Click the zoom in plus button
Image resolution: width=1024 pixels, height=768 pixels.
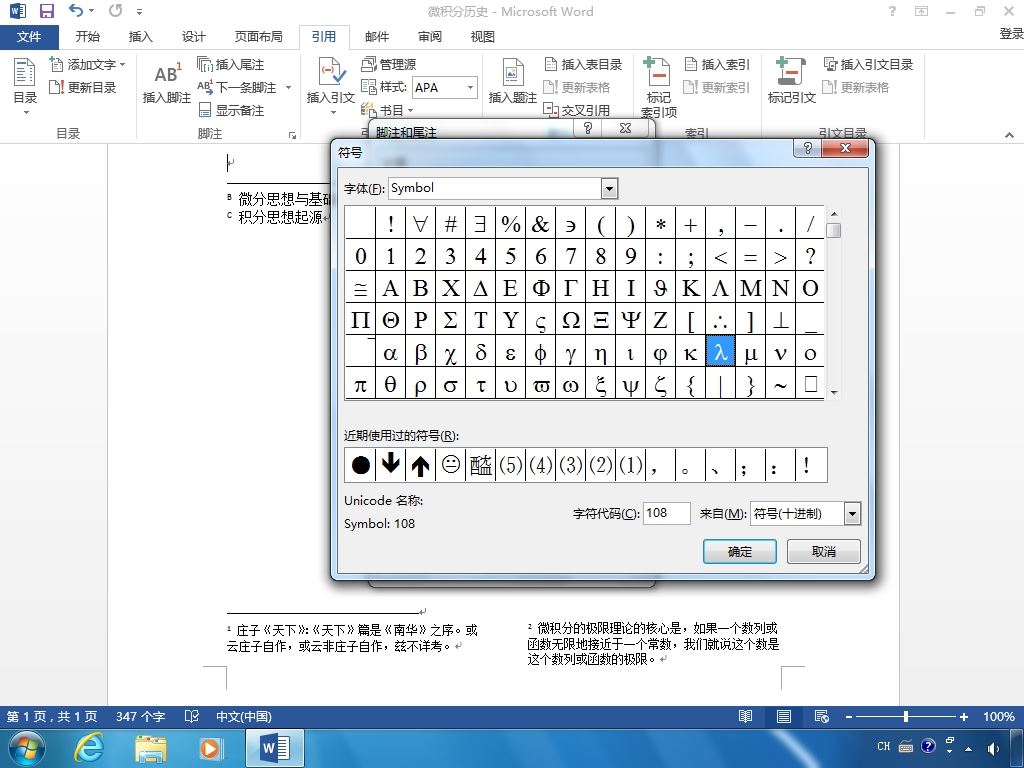[963, 716]
